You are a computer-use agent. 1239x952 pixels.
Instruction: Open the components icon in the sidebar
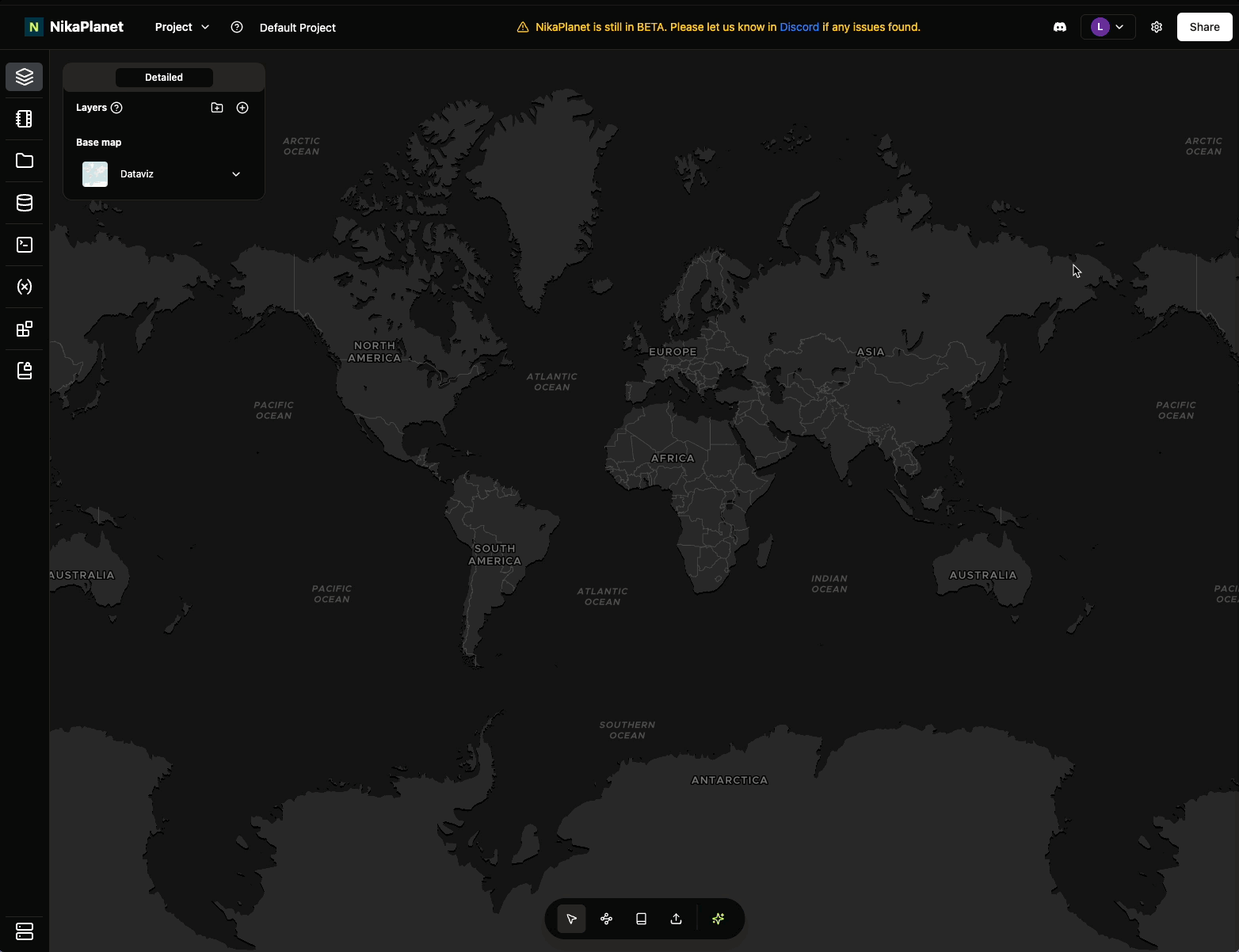point(24,329)
